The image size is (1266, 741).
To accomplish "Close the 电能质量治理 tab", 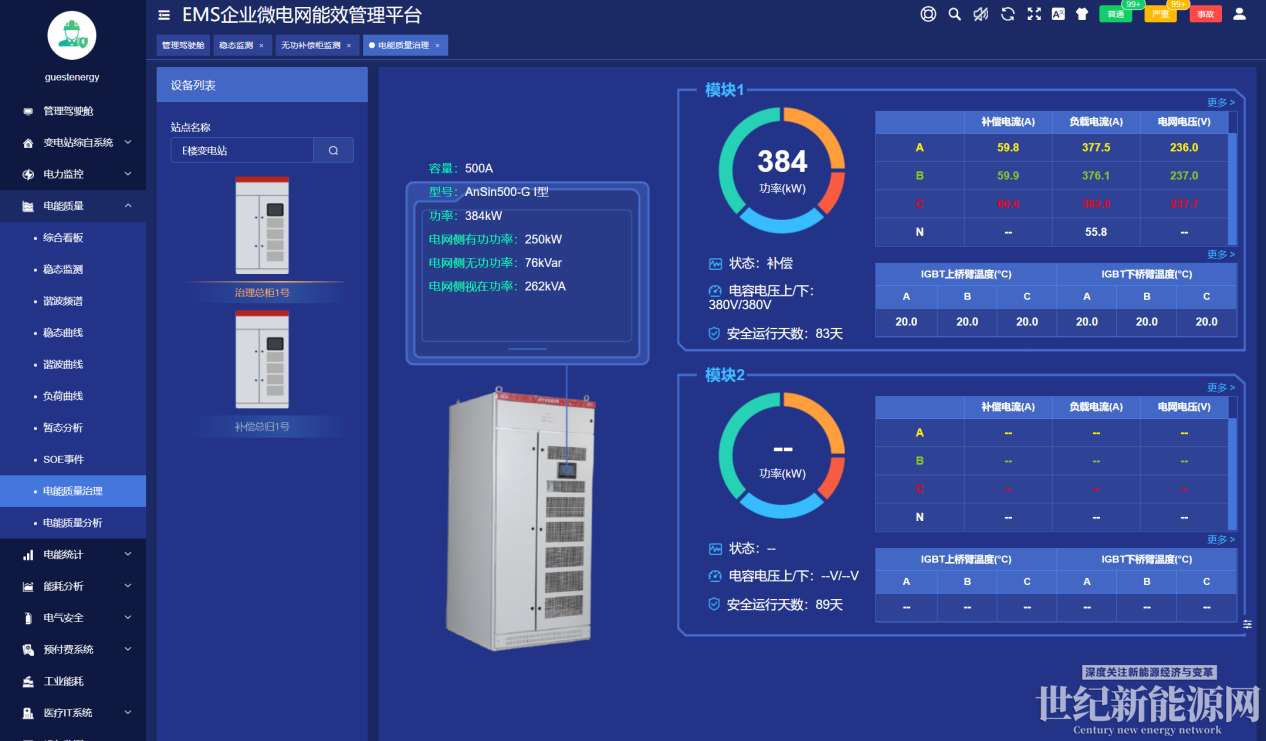I will tap(437, 45).
